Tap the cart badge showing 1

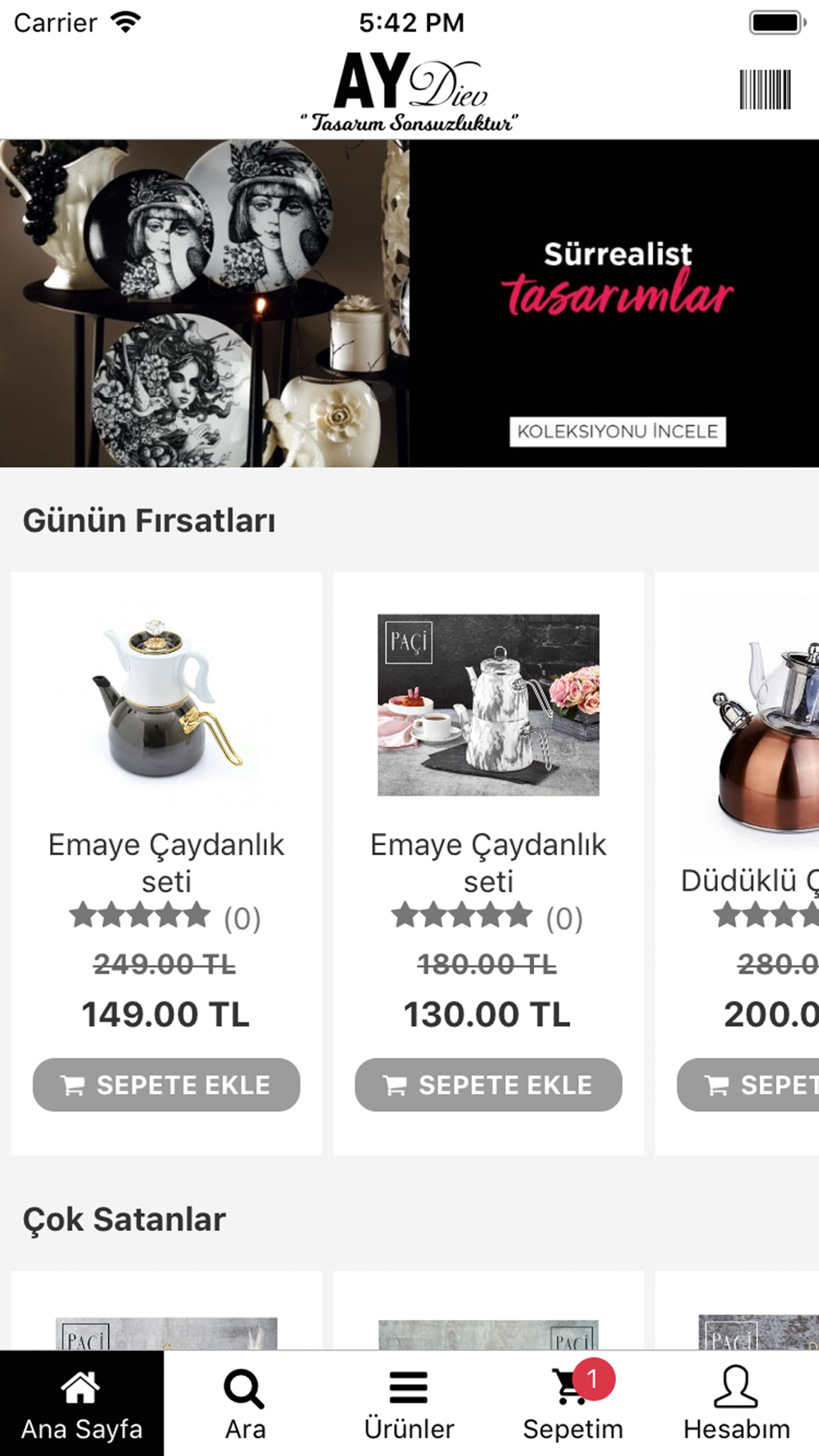(593, 1379)
